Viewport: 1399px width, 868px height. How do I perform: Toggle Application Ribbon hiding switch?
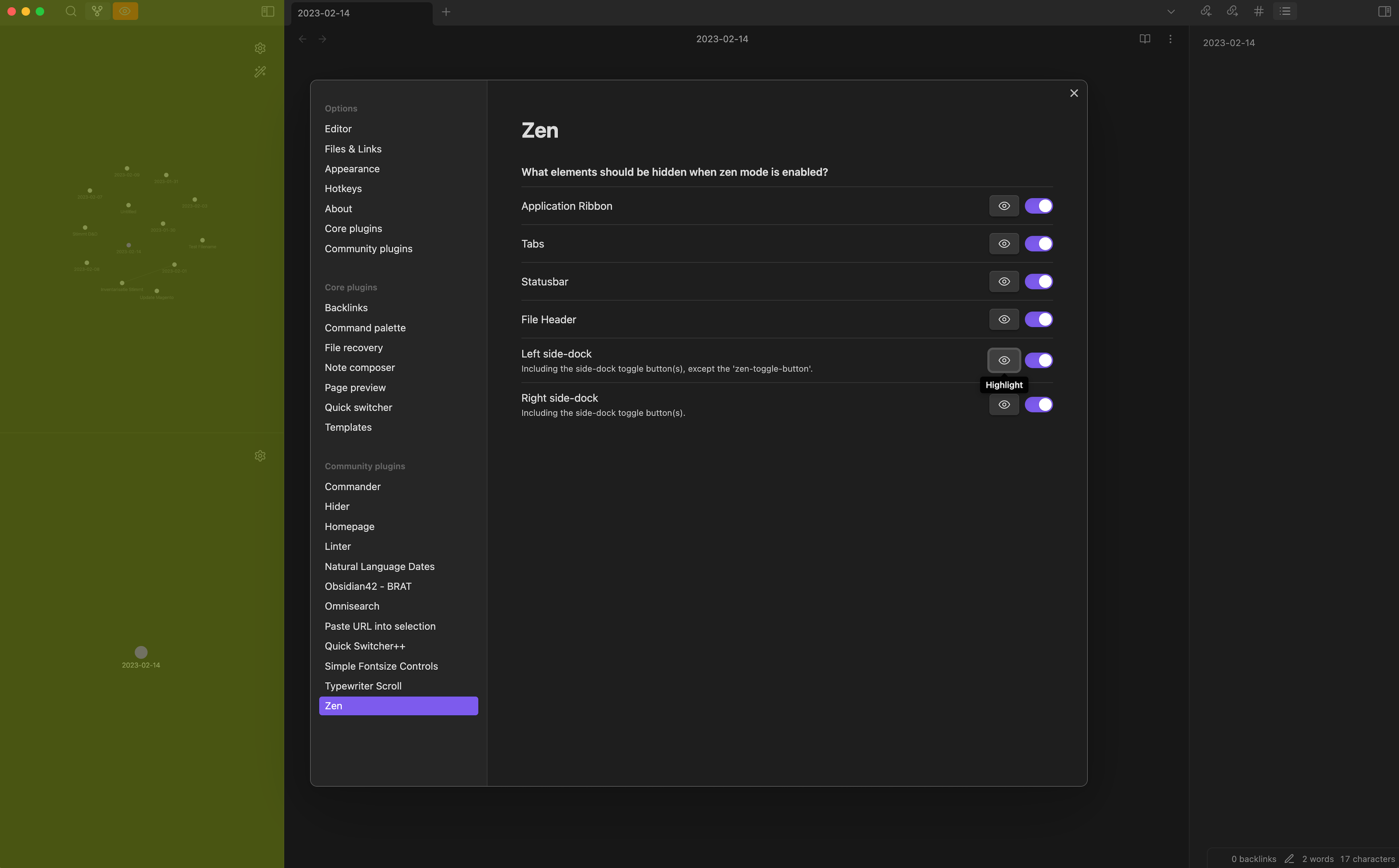pyautogui.click(x=1038, y=206)
